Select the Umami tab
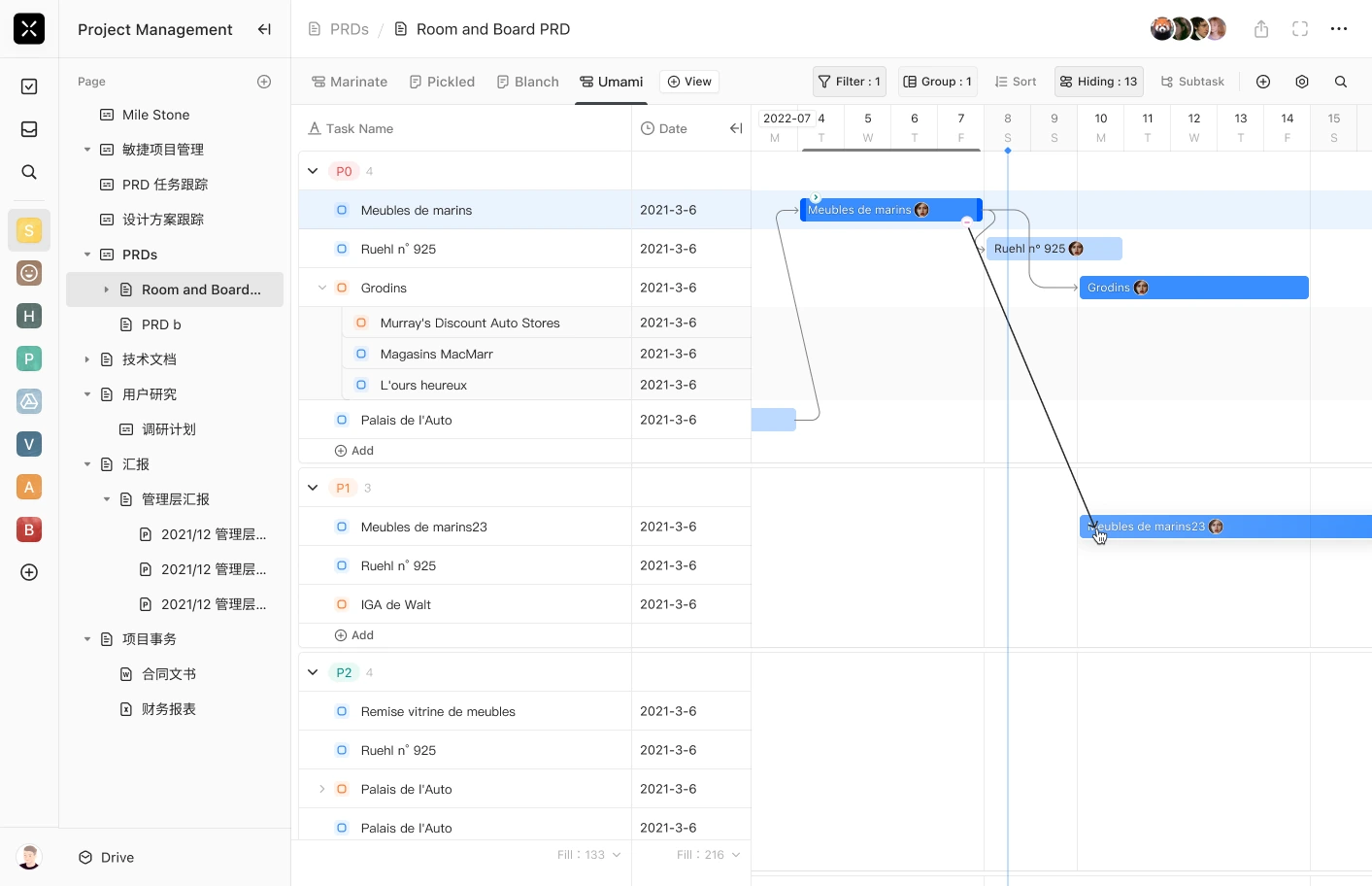This screenshot has width=1372, height=886. click(612, 82)
